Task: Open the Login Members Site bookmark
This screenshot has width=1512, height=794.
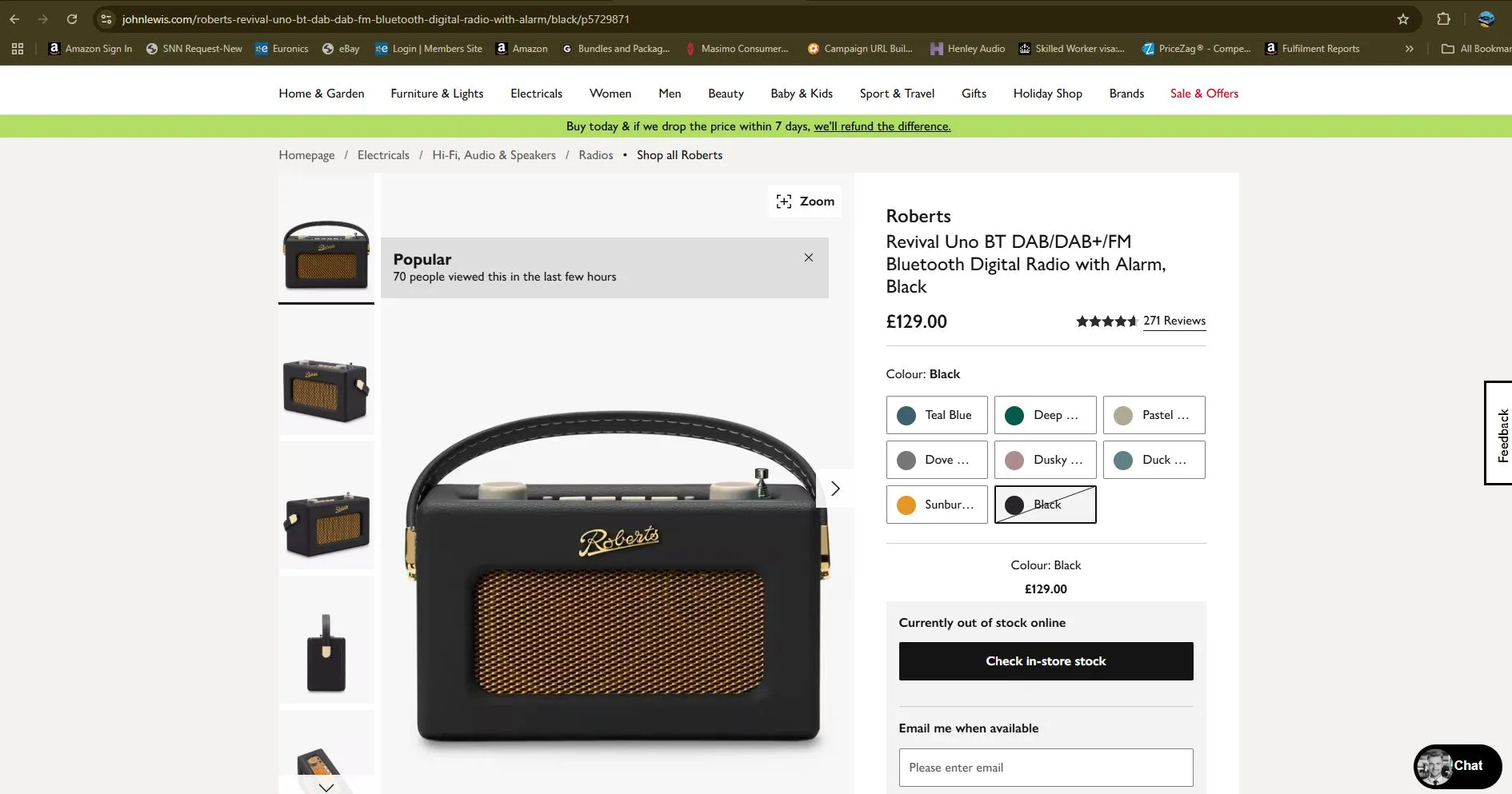Action: pos(429,49)
